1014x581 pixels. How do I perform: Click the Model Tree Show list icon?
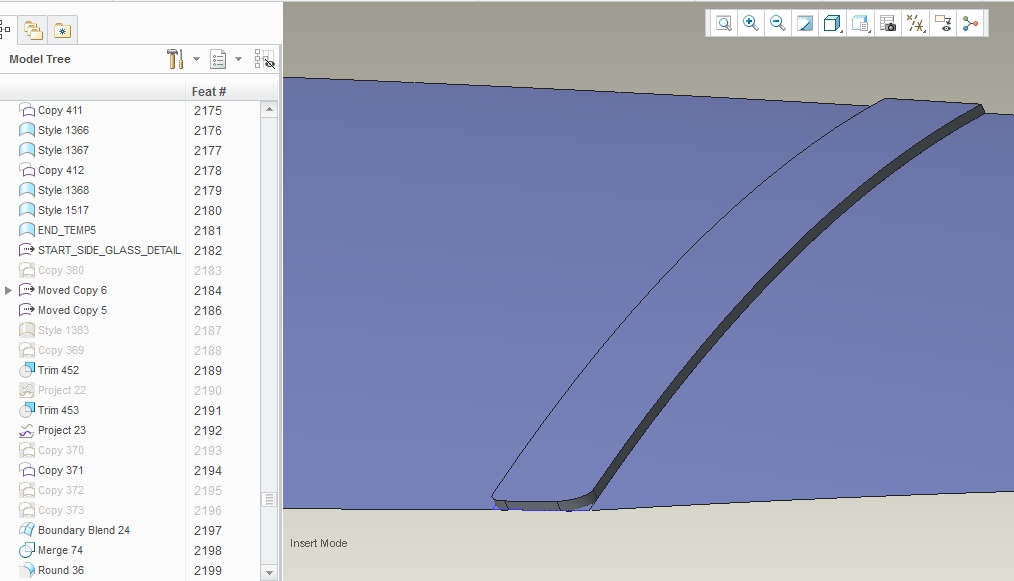point(218,60)
